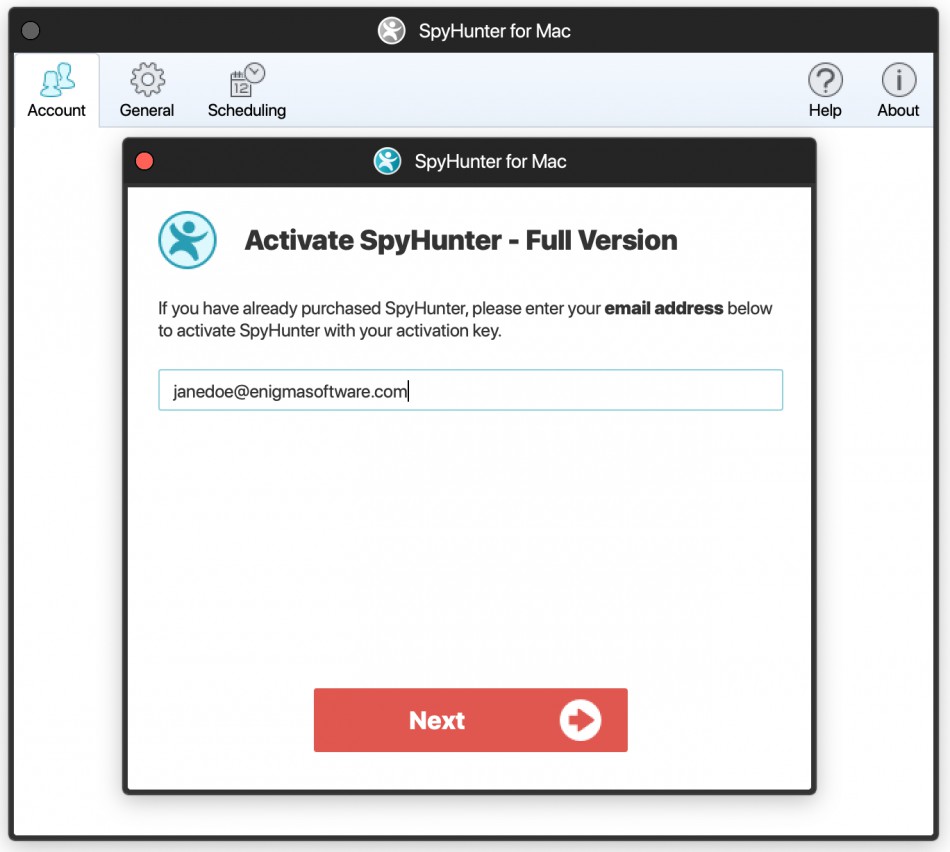Screen dimensions: 950x852
Task: Switch to the General tab label
Action: tap(147, 110)
